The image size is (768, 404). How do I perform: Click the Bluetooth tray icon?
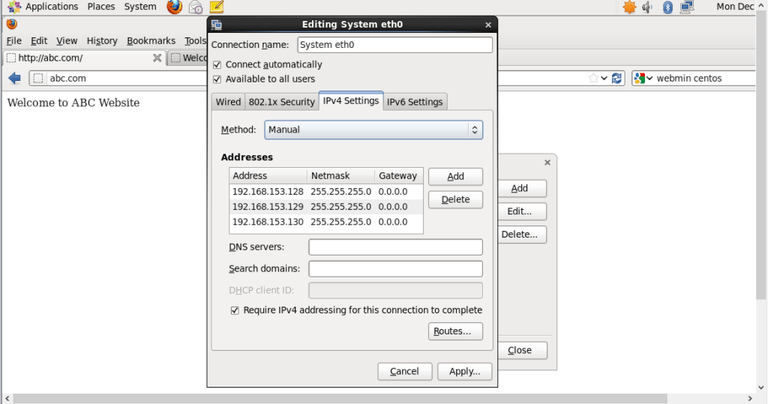click(667, 7)
